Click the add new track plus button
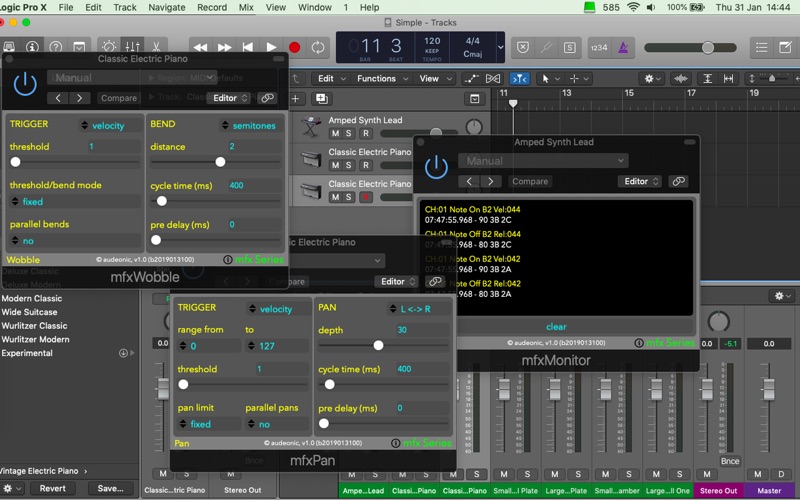 pyautogui.click(x=295, y=98)
